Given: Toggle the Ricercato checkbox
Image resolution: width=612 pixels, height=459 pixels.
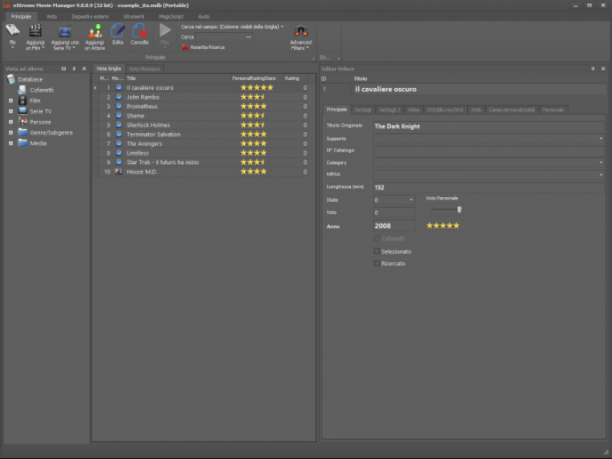Looking at the screenshot, I should (x=377, y=263).
